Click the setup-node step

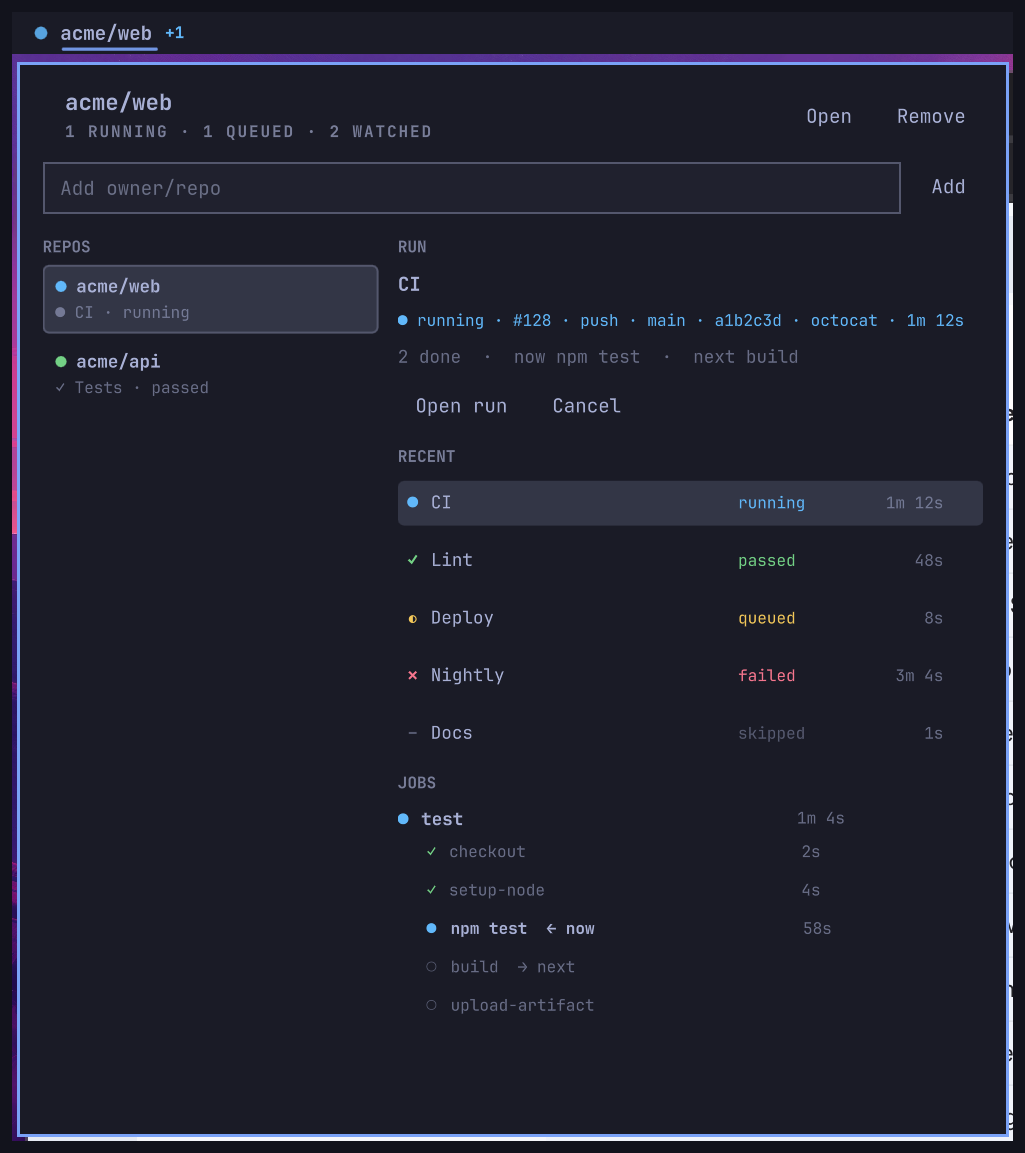(496, 890)
